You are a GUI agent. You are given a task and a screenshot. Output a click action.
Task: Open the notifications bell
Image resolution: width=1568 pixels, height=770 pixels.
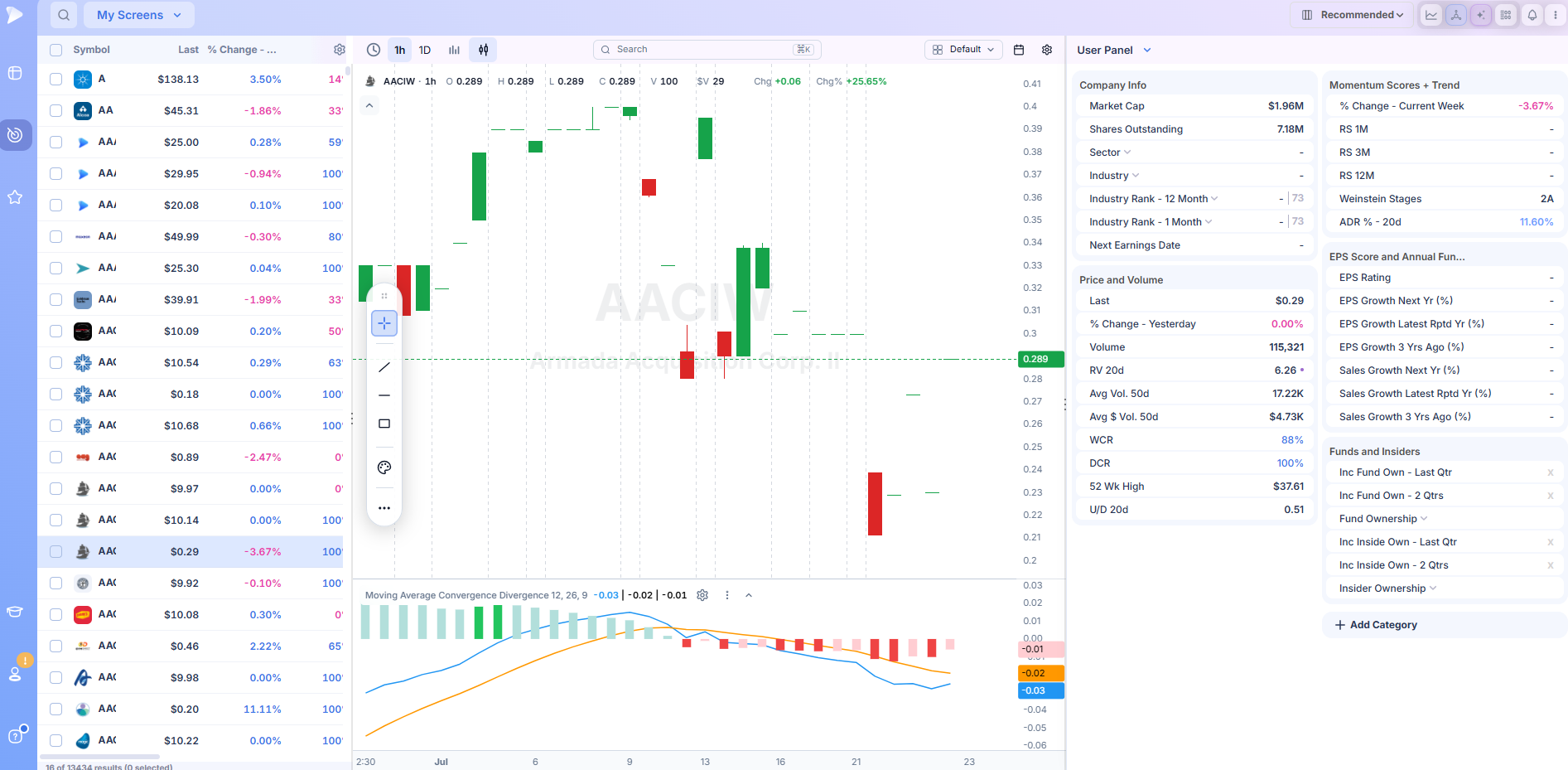pyautogui.click(x=1532, y=15)
